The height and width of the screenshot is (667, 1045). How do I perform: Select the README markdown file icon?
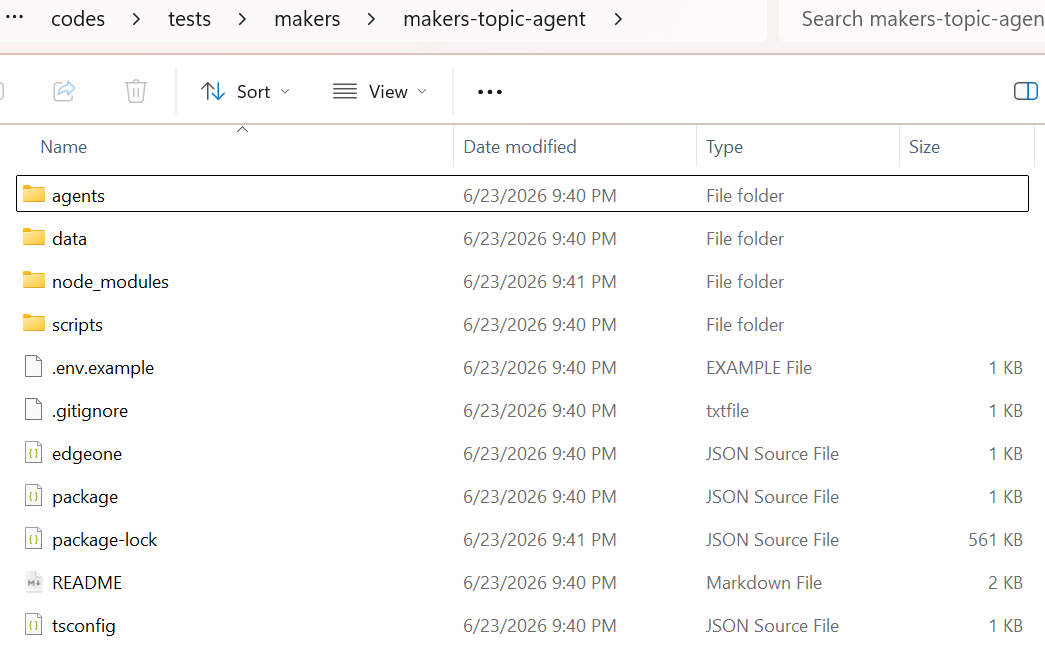[33, 582]
